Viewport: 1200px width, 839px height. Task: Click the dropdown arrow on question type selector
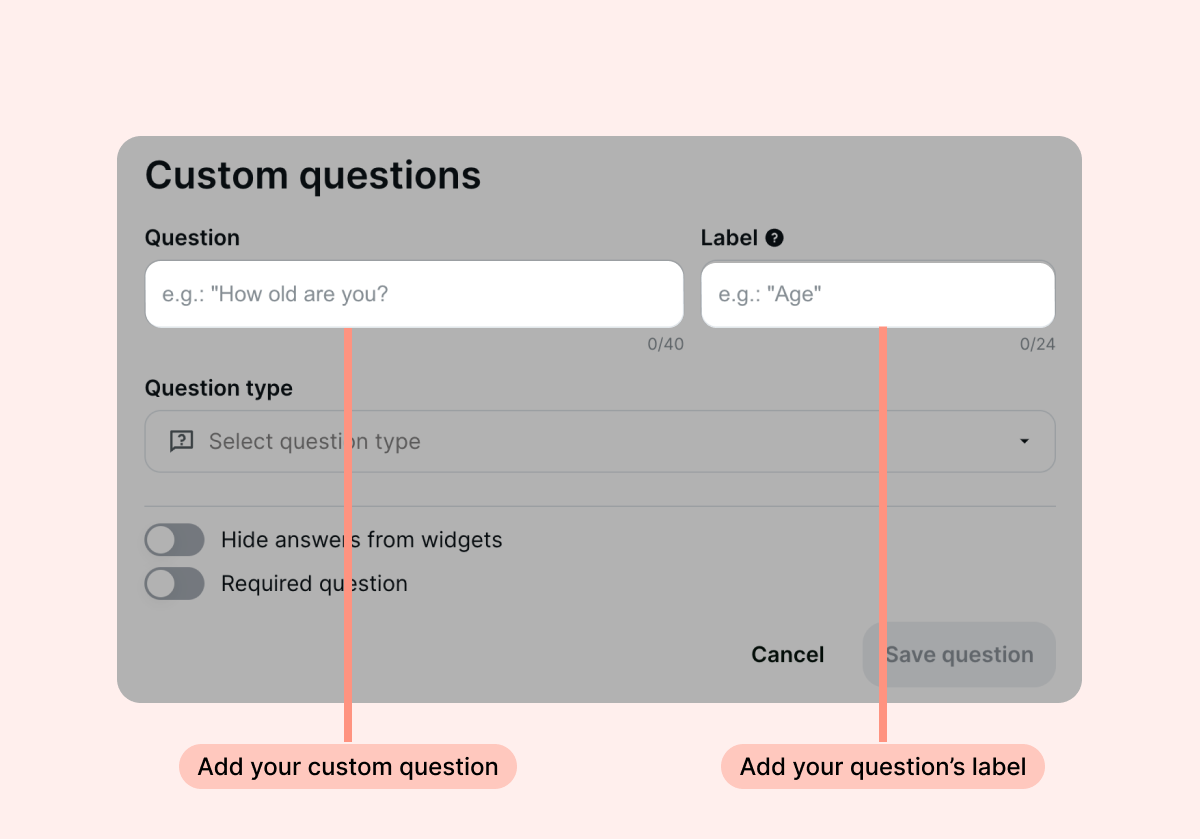[x=1023, y=441]
